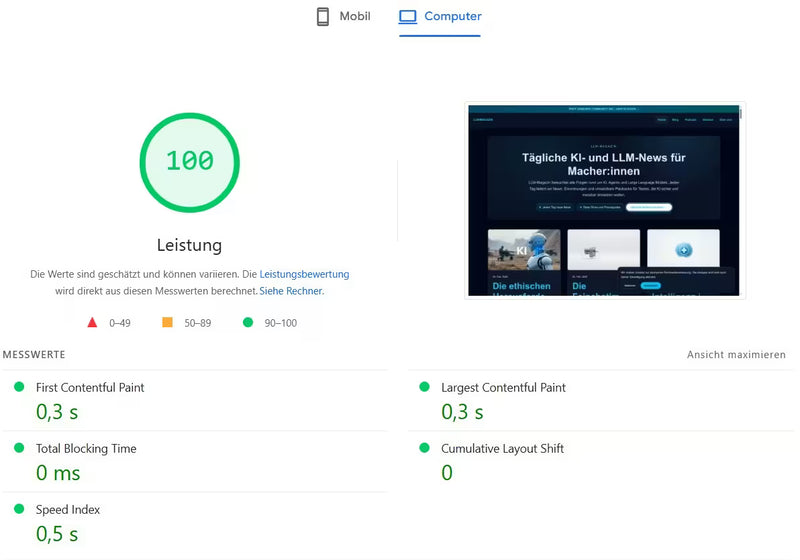The height and width of the screenshot is (560, 800).
Task: Click the MESSWERTE section heading
Action: [34, 354]
